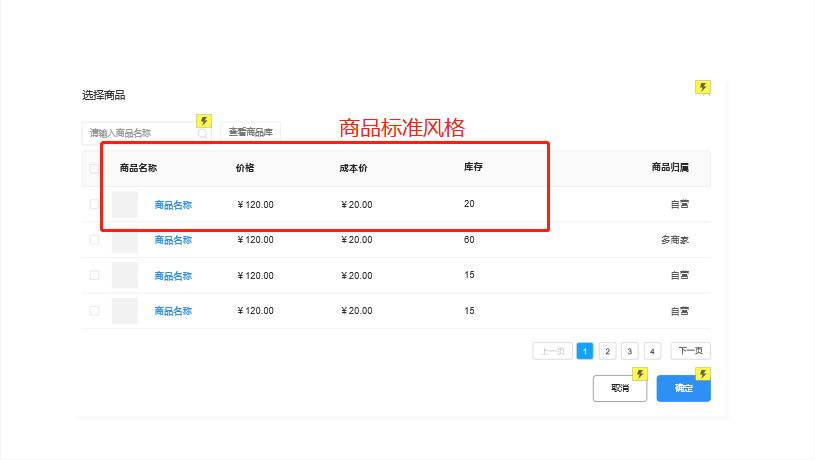Click the 上一页 pagination button
Viewport: 815px width, 460px height.
(x=553, y=351)
